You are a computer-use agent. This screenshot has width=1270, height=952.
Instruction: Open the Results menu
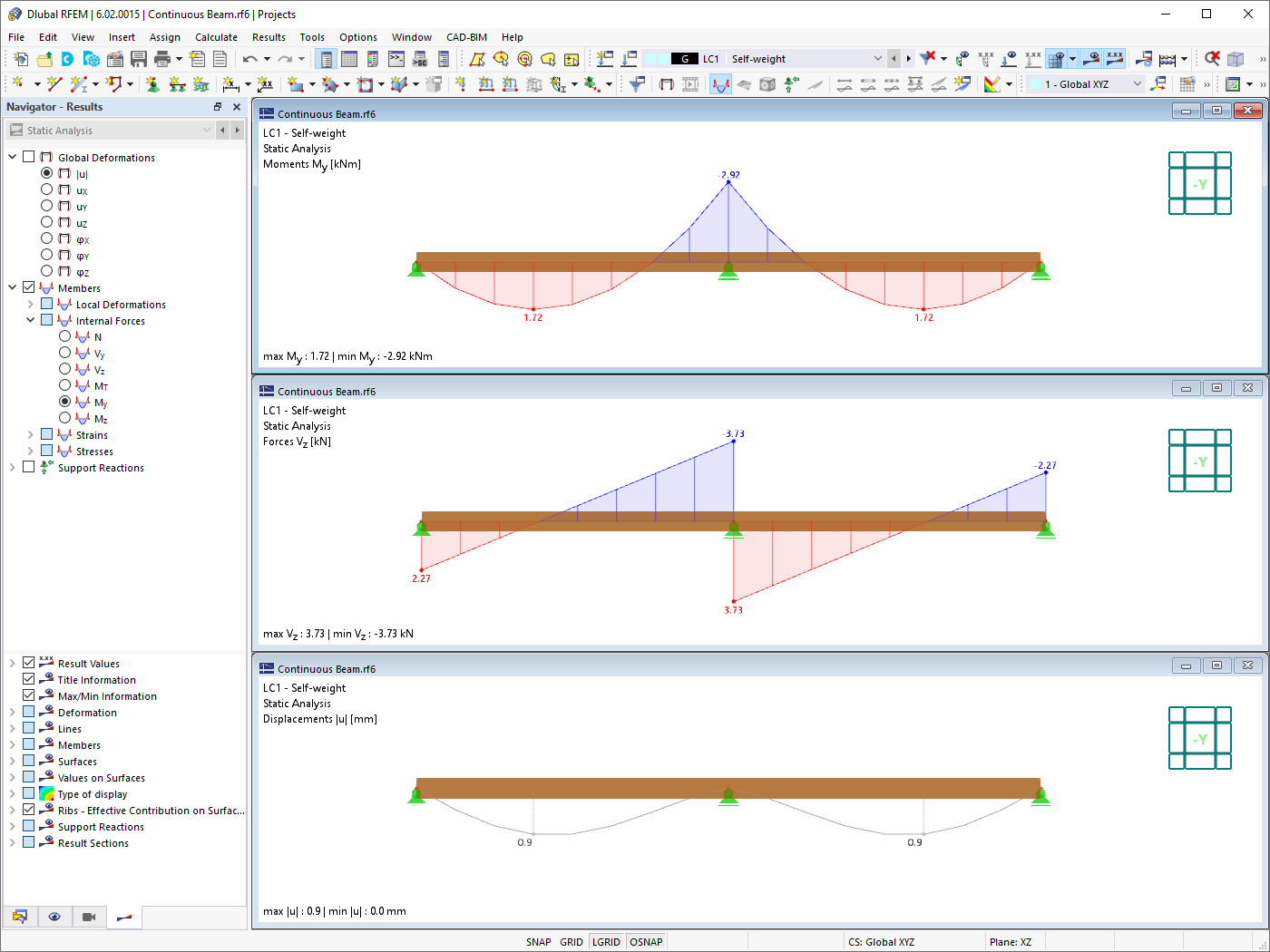pyautogui.click(x=269, y=37)
